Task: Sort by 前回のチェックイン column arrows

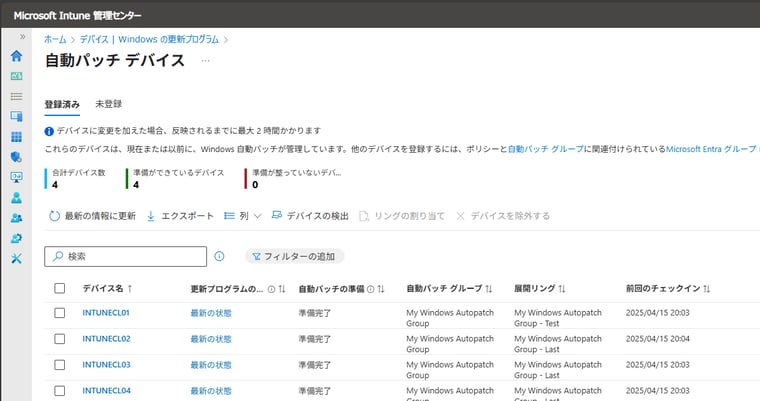Action: coord(707,289)
